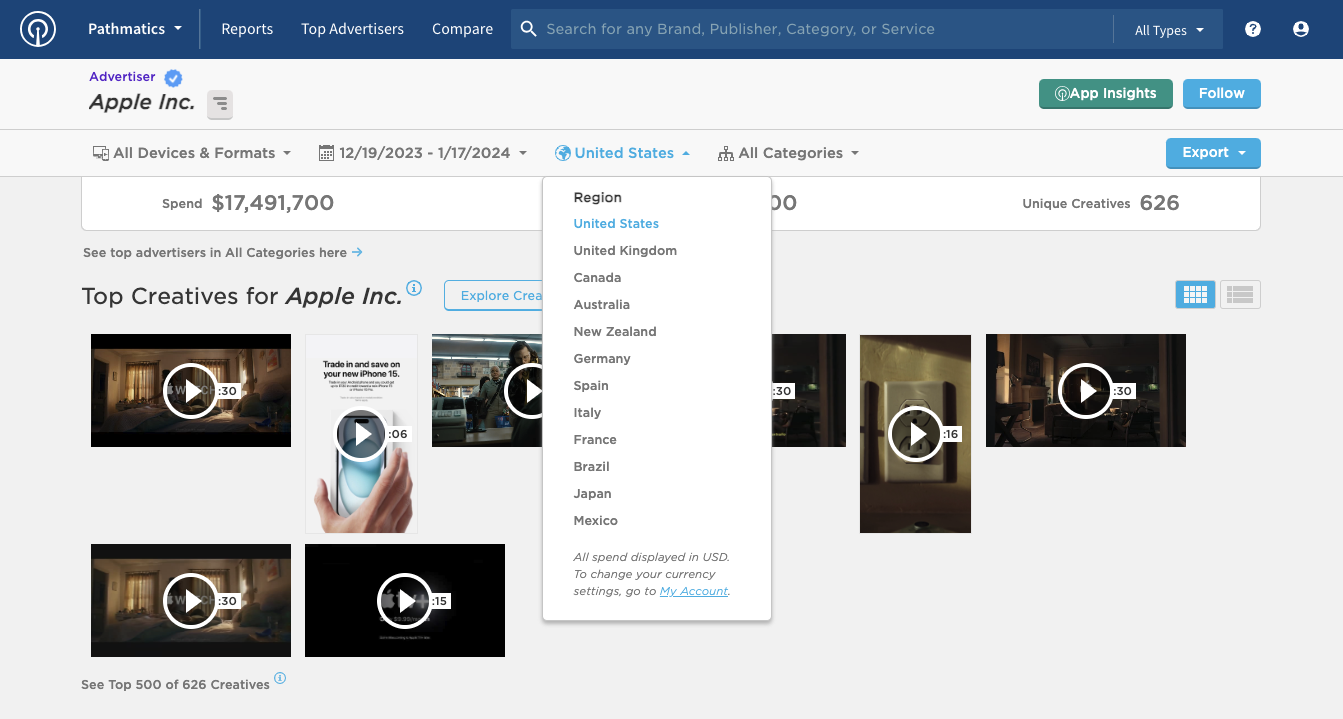The width and height of the screenshot is (1343, 719).
Task: Choose Canada from the region list
Action: pyautogui.click(x=597, y=278)
